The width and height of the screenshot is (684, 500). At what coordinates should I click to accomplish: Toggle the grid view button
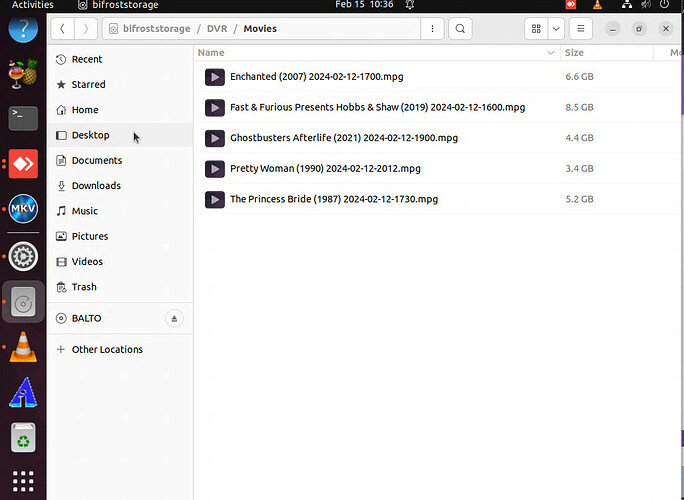[537, 29]
